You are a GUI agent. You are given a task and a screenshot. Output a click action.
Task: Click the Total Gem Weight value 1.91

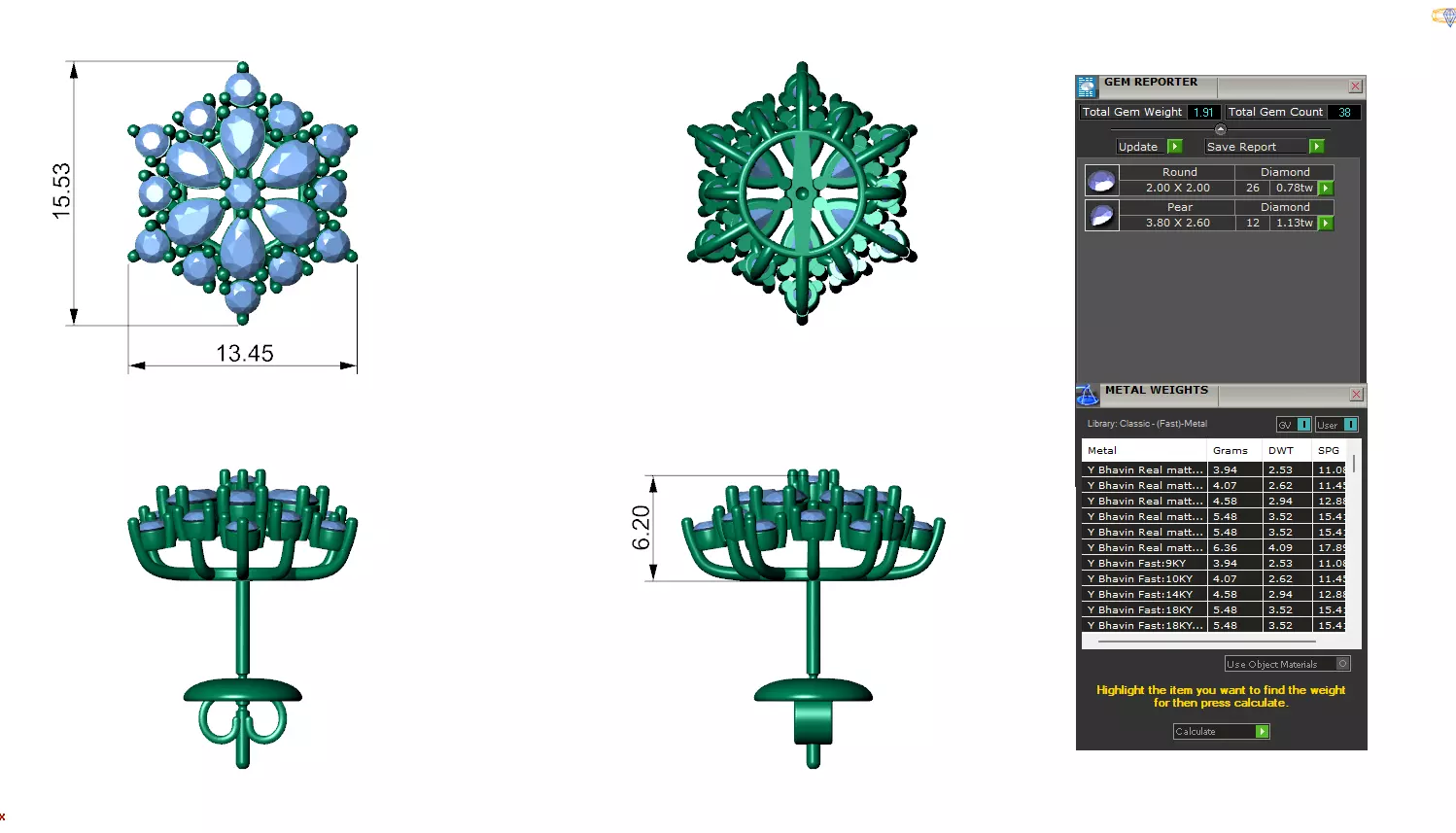[1203, 113]
